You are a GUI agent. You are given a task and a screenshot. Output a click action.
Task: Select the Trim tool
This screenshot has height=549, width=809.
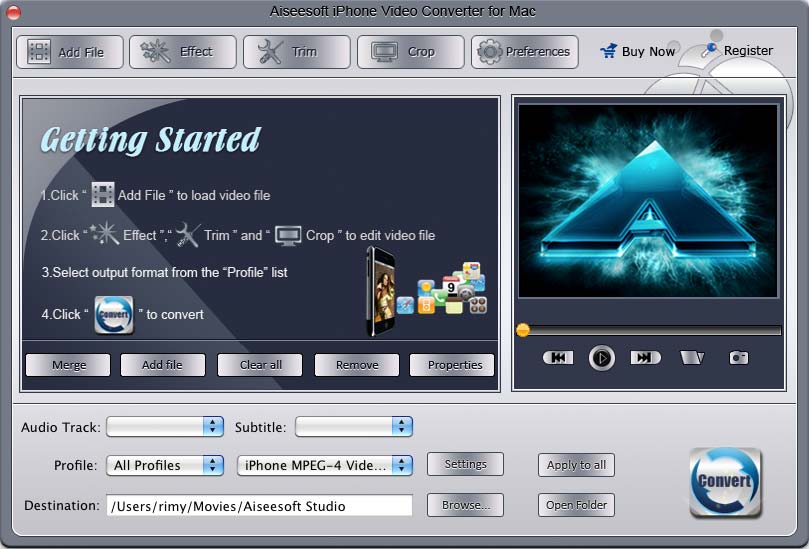pyautogui.click(x=297, y=52)
